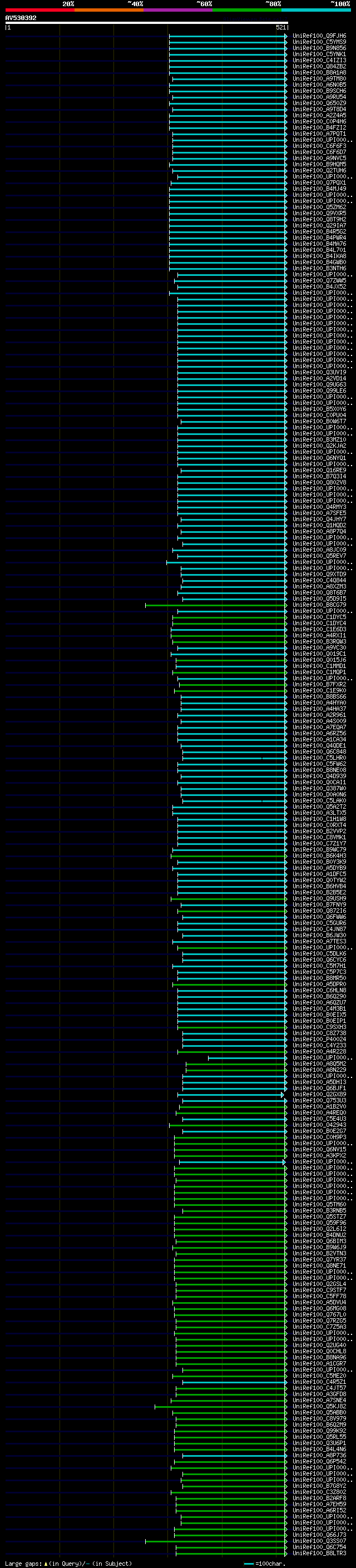Screen dimensions: 356x1568
Task: Select the UniRef100_Q9XTD9 label
Action: pos(319,574)
